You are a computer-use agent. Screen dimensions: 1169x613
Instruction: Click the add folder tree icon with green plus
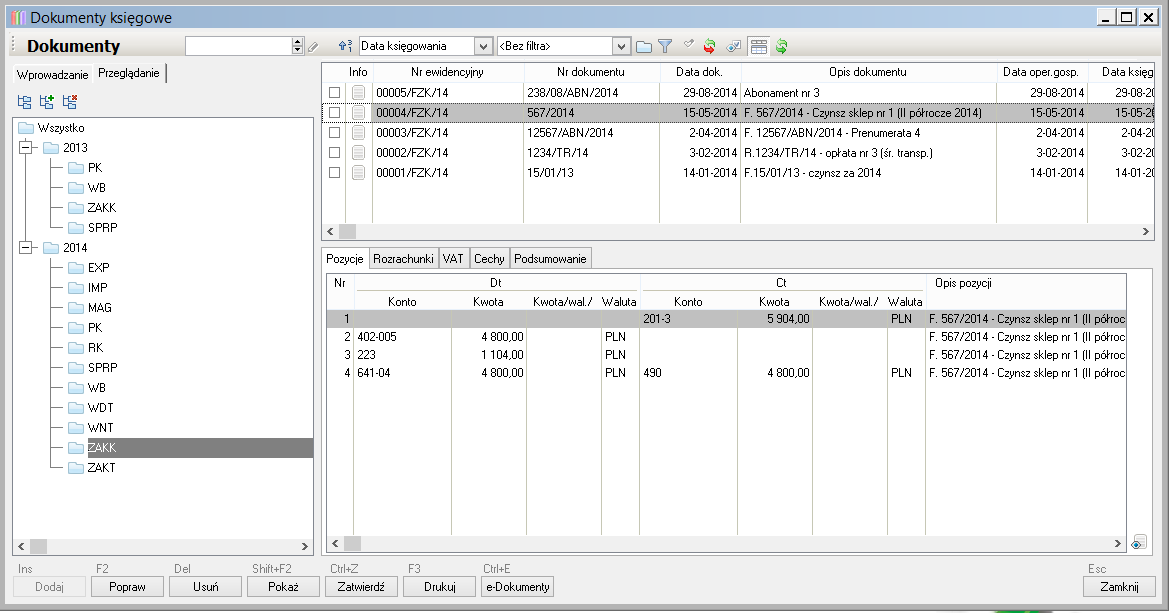coord(47,101)
